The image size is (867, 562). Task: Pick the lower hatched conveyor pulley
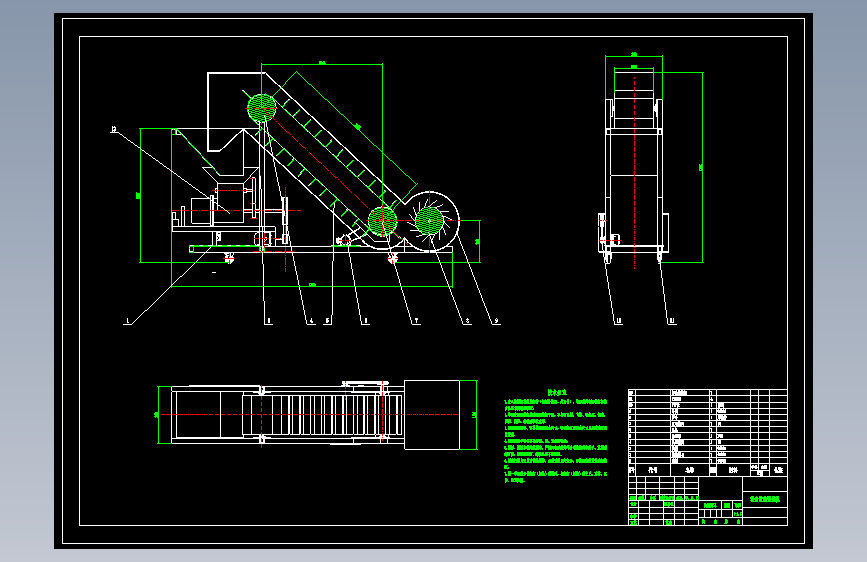(382, 221)
